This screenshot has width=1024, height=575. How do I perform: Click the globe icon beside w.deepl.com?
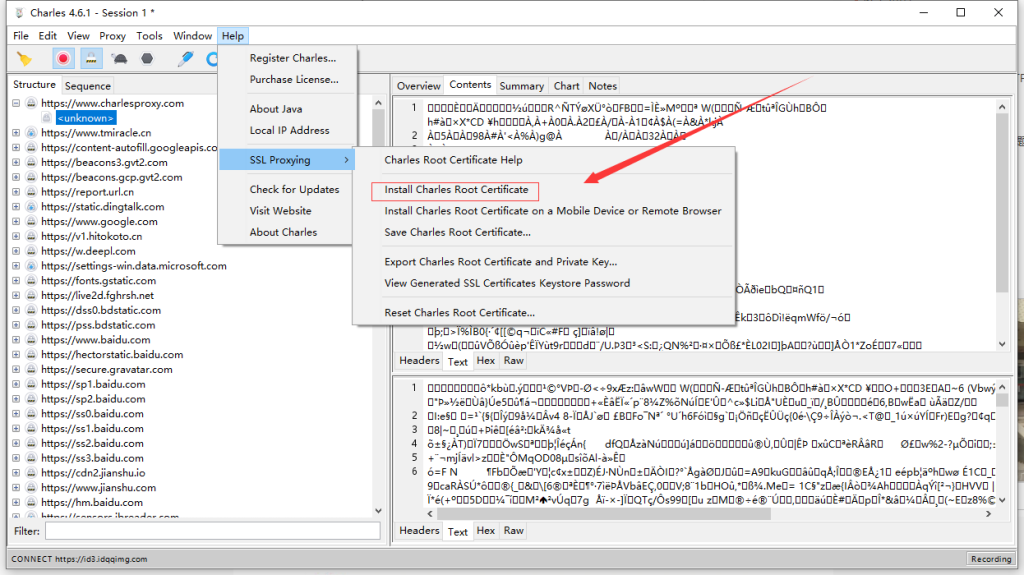pyautogui.click(x=31, y=252)
